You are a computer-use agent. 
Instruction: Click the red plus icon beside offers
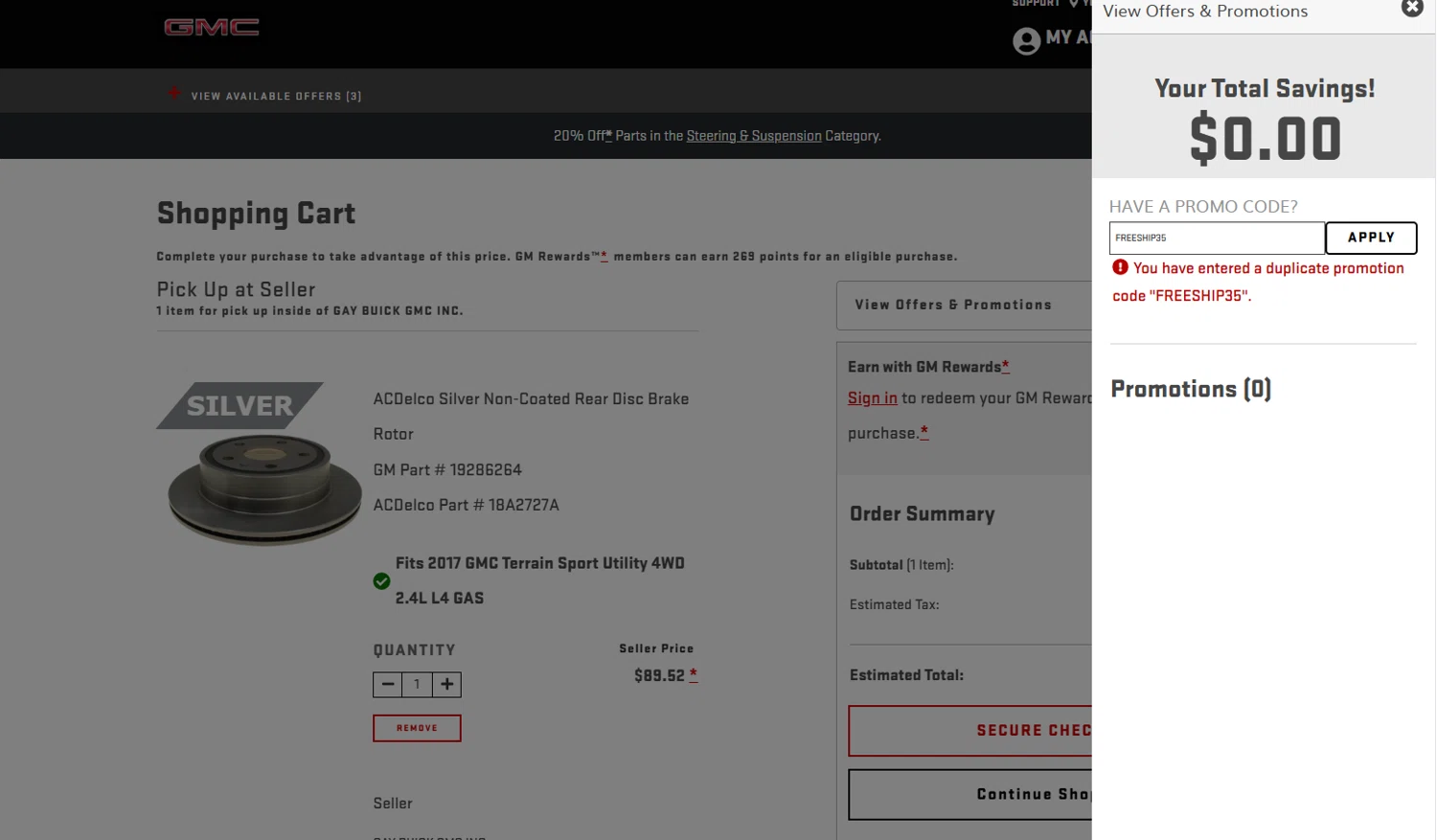click(174, 93)
